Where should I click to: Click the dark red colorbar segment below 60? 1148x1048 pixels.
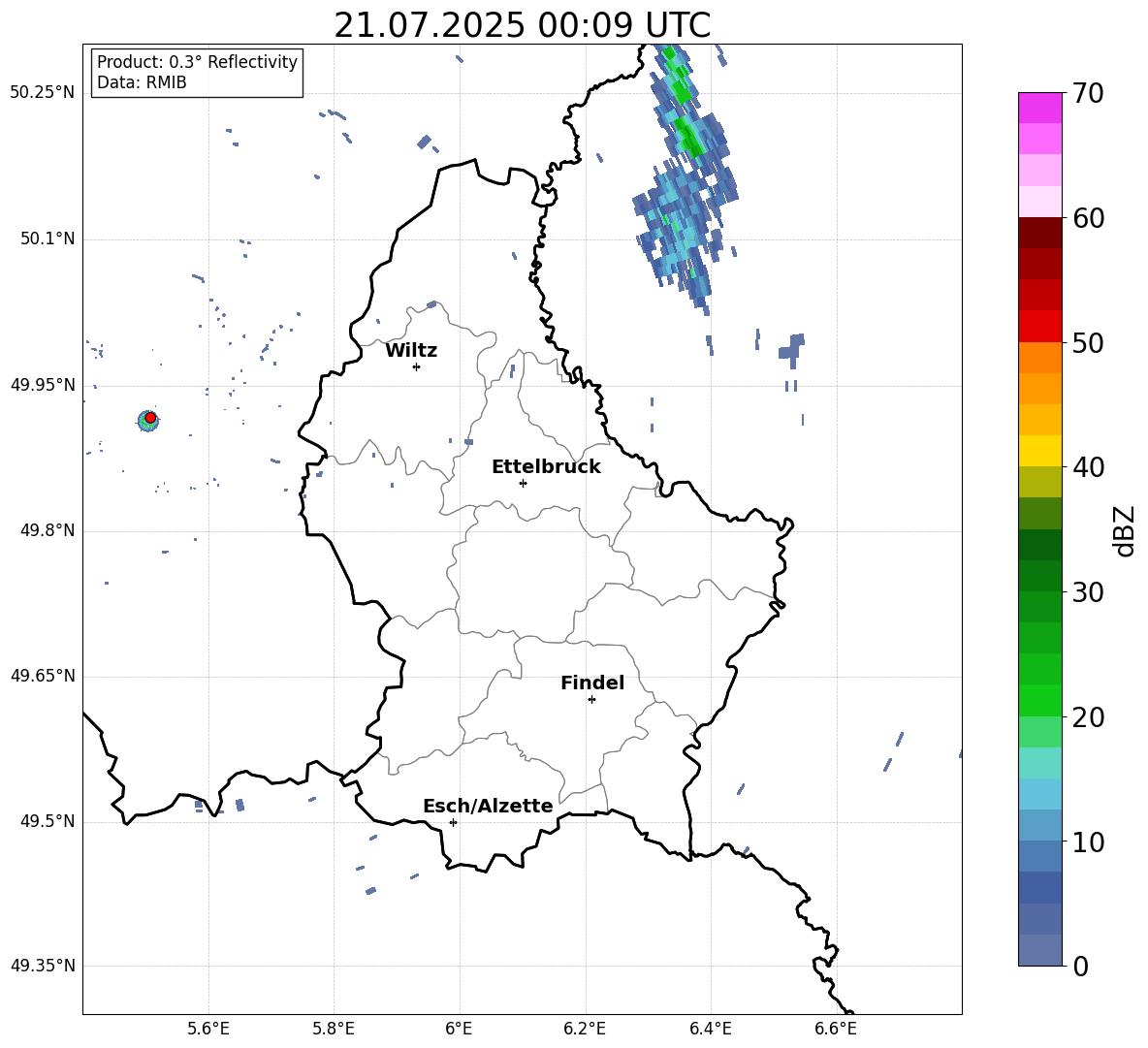coord(1039,233)
